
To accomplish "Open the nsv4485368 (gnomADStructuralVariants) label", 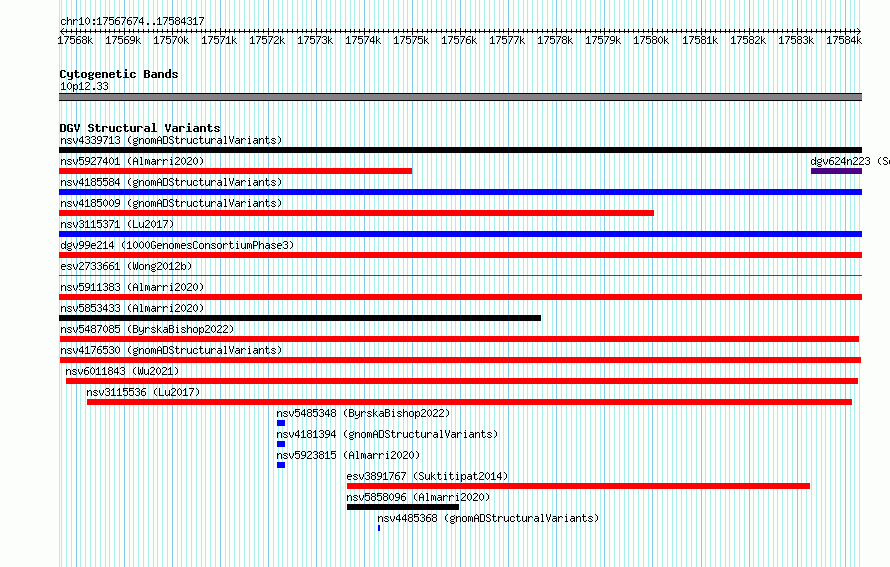I will point(488,518).
